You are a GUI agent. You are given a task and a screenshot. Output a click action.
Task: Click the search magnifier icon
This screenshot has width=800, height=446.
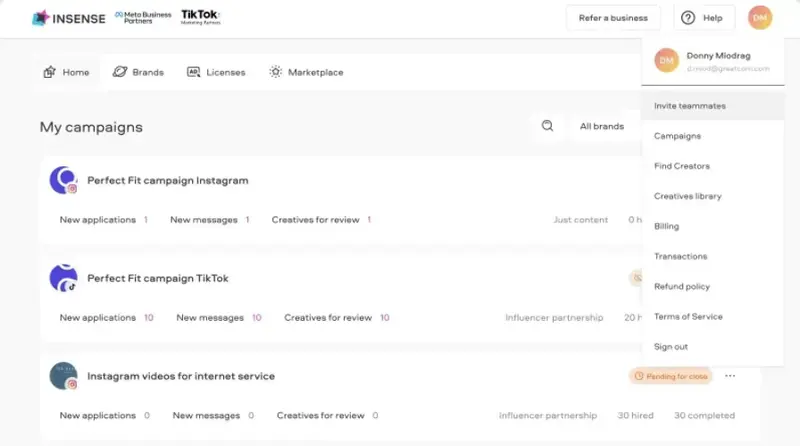pyautogui.click(x=547, y=126)
